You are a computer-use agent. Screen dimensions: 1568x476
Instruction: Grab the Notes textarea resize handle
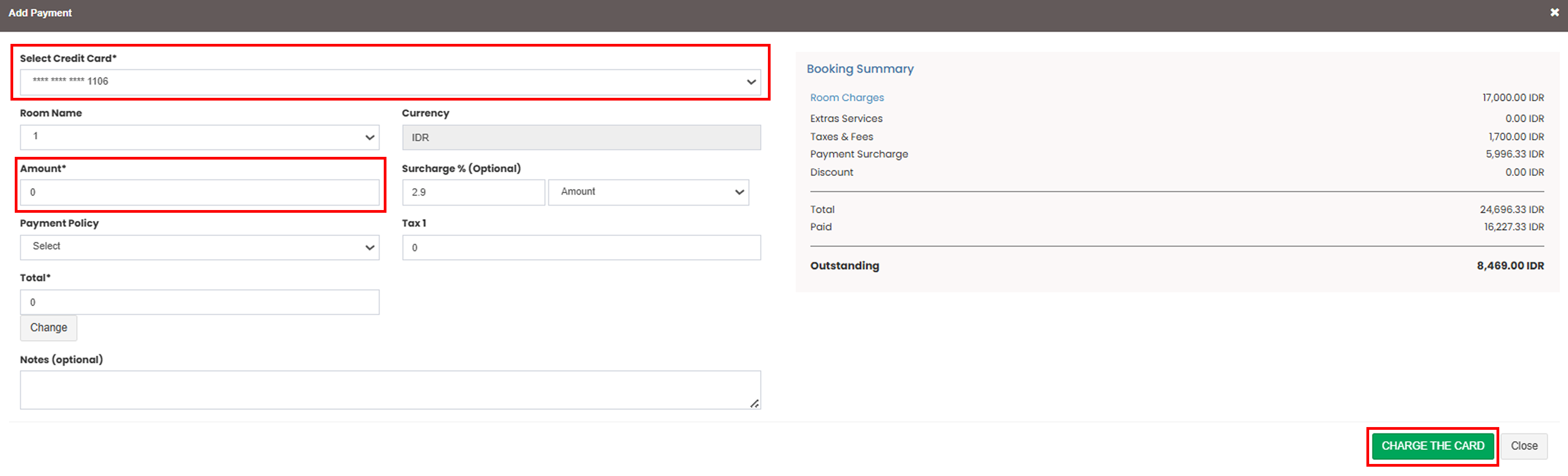754,403
